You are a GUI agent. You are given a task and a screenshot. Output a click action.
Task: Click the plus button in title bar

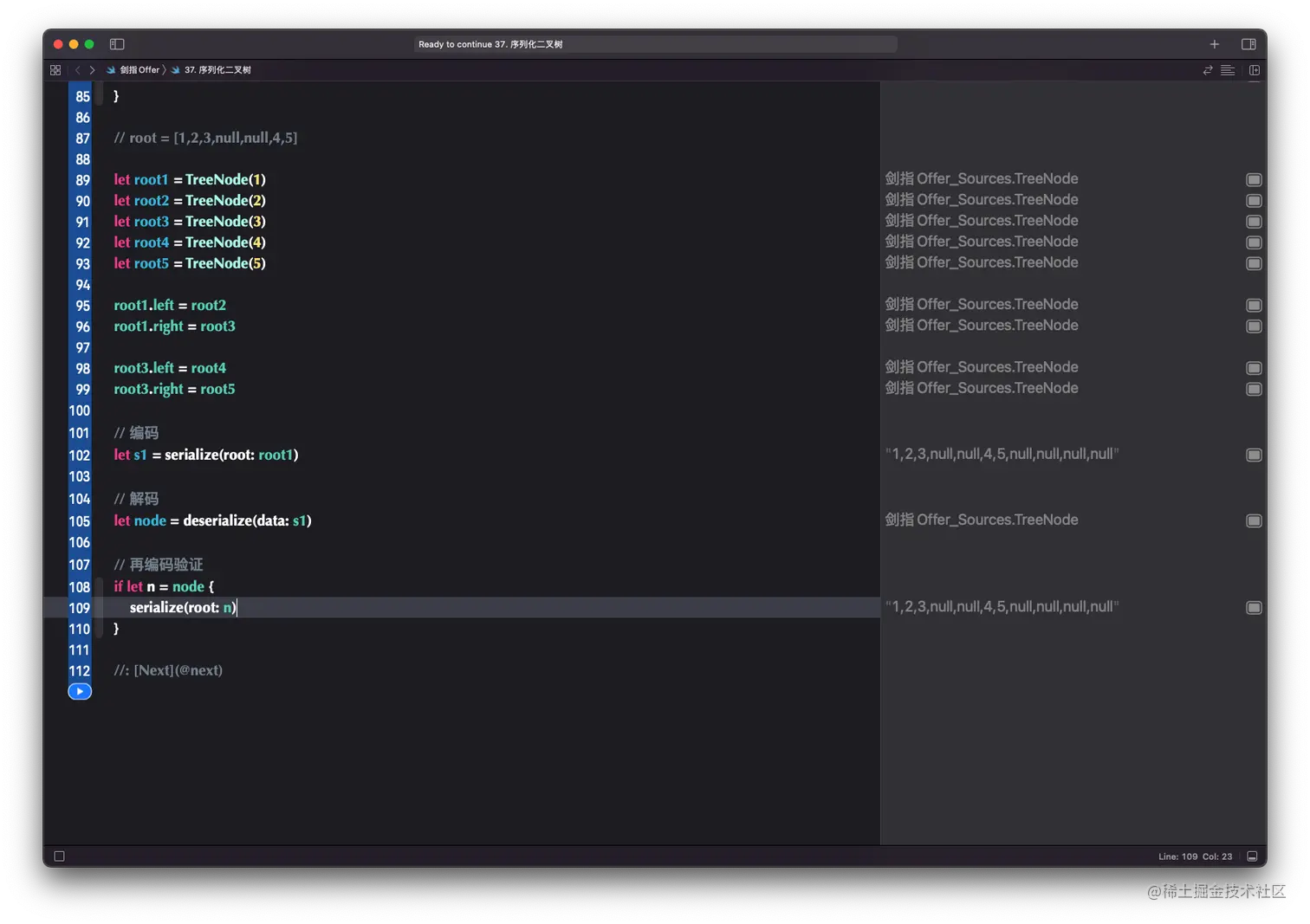point(1214,44)
